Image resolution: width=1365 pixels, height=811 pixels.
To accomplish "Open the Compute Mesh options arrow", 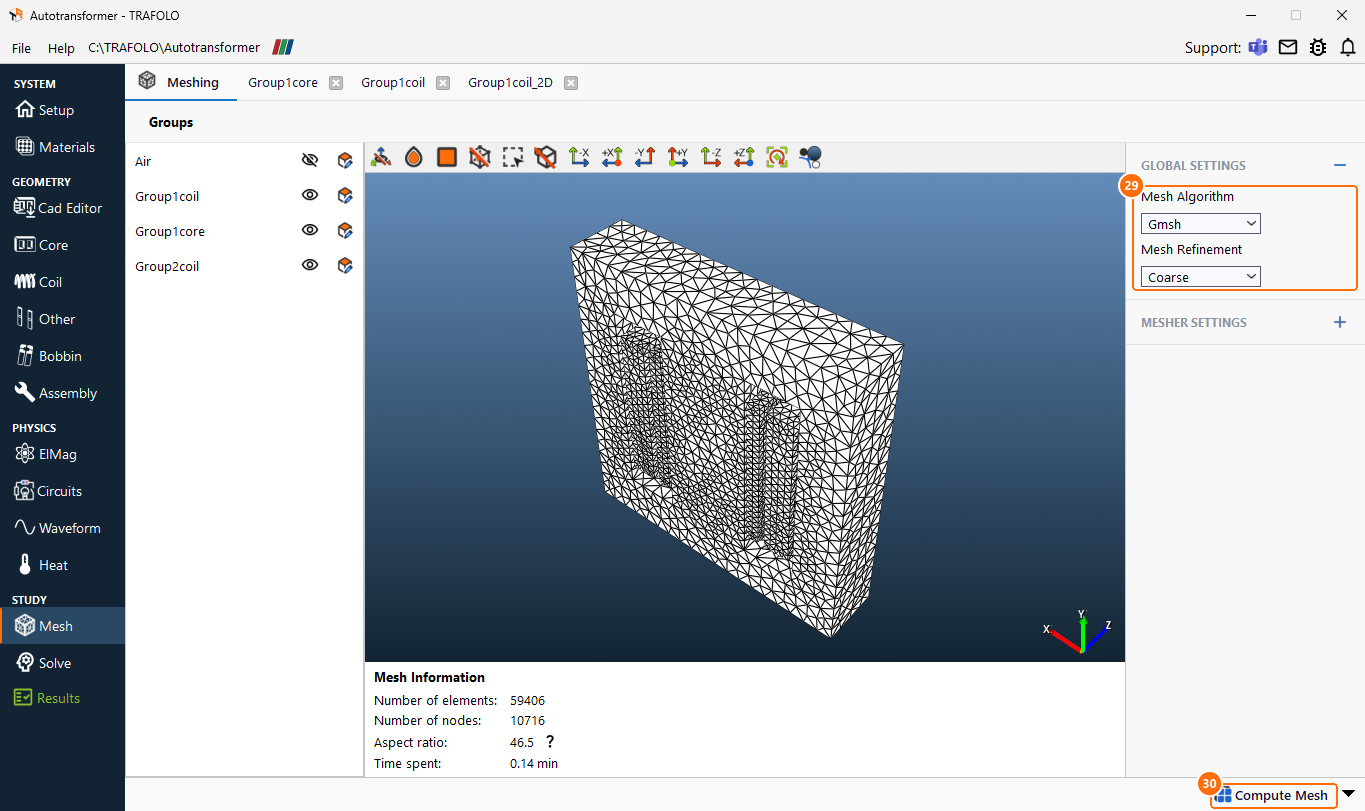I will coord(1348,794).
